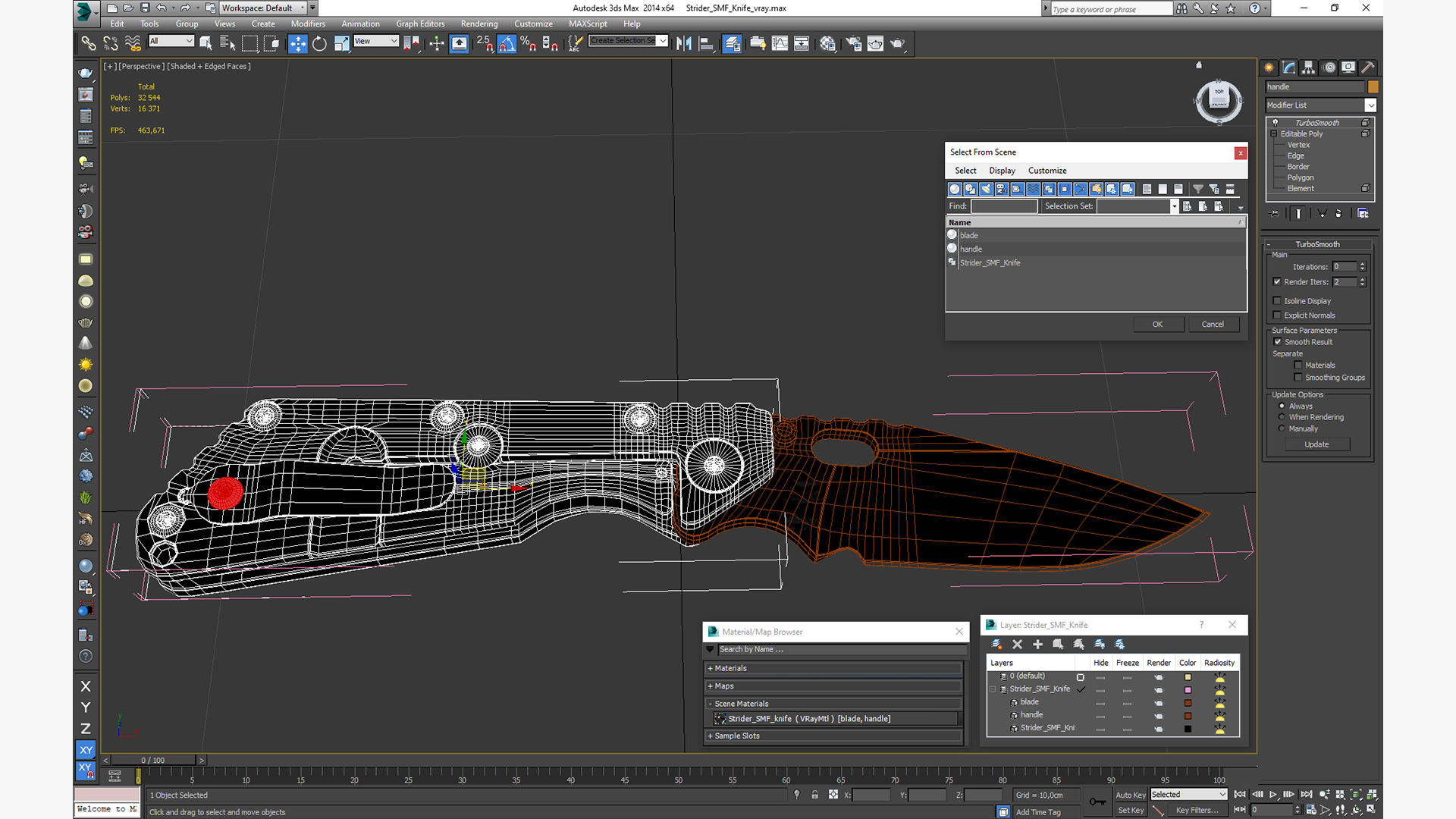Image resolution: width=1456 pixels, height=819 pixels.
Task: Open the Material Editor from toolbar
Action: tap(827, 44)
